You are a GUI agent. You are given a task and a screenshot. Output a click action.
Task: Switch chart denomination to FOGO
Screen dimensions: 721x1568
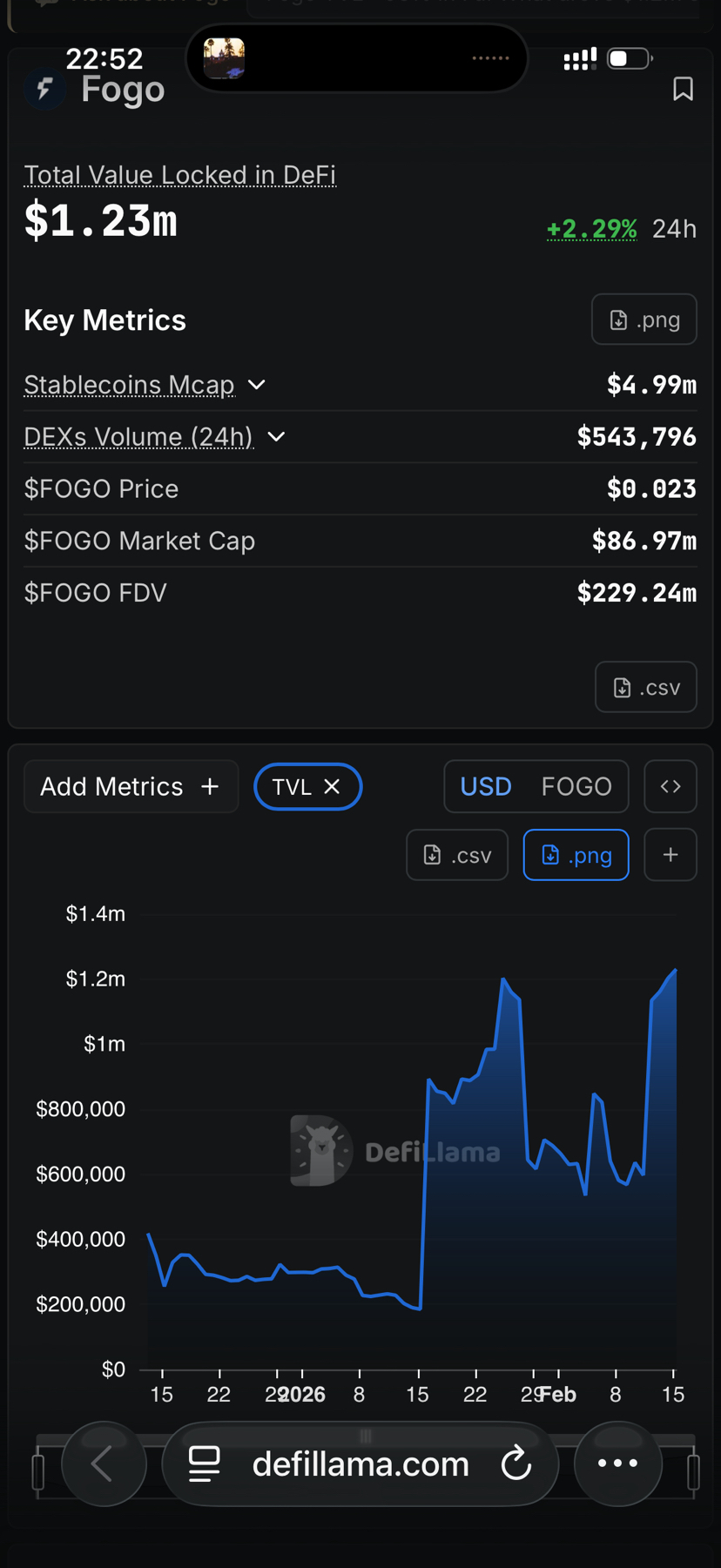pyautogui.click(x=576, y=786)
